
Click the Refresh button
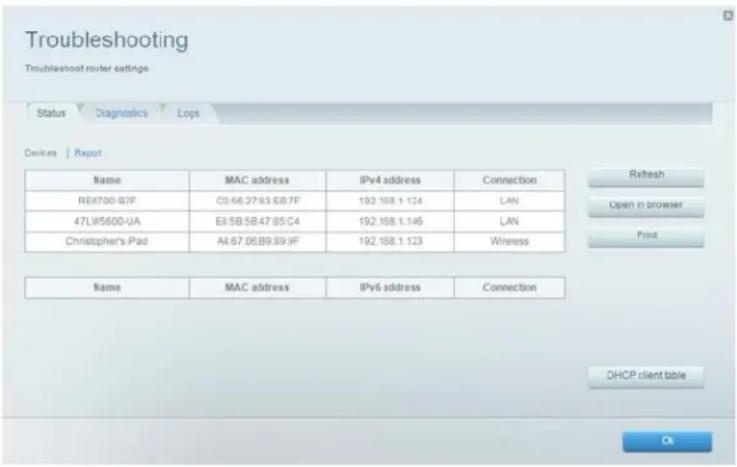point(646,175)
